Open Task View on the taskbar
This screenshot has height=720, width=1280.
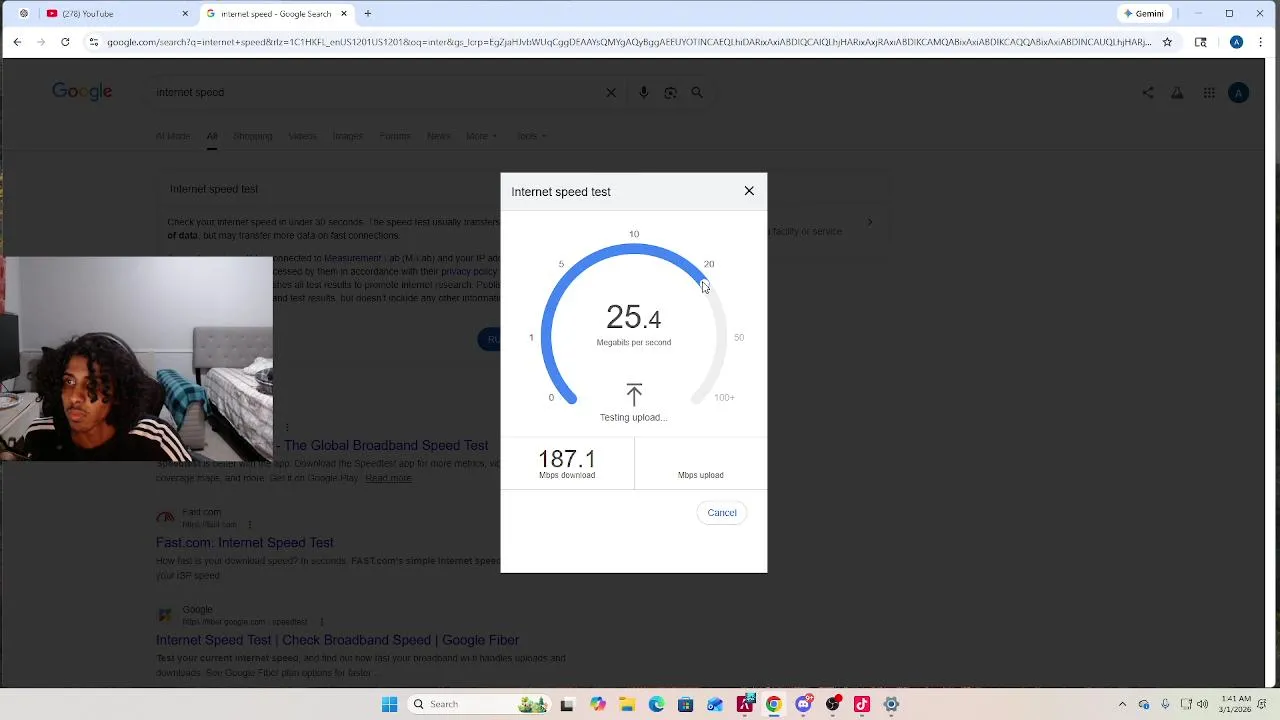567,705
